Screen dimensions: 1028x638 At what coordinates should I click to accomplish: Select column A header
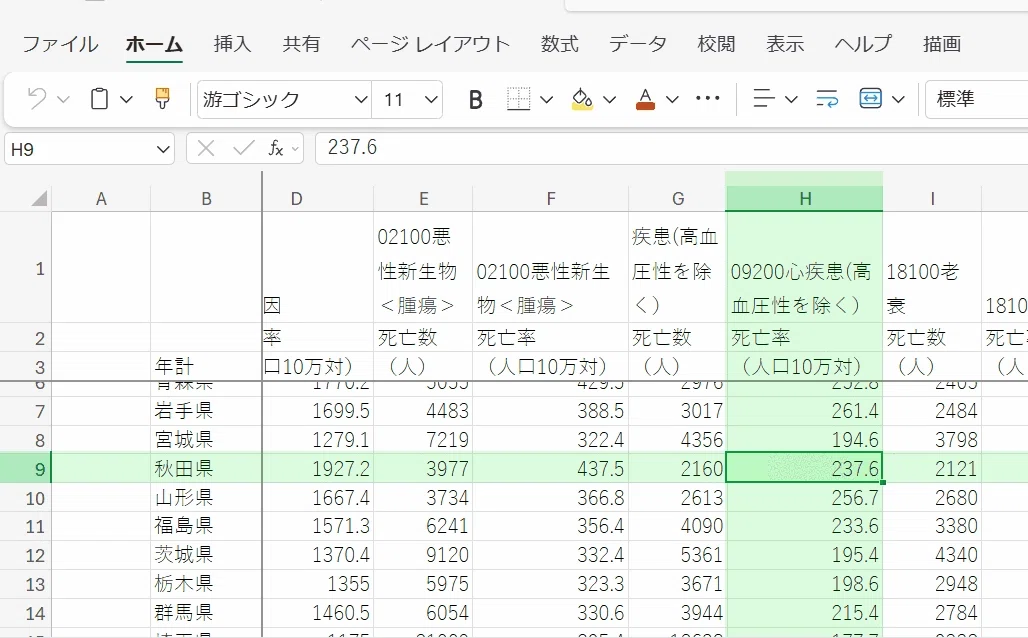click(x=101, y=199)
